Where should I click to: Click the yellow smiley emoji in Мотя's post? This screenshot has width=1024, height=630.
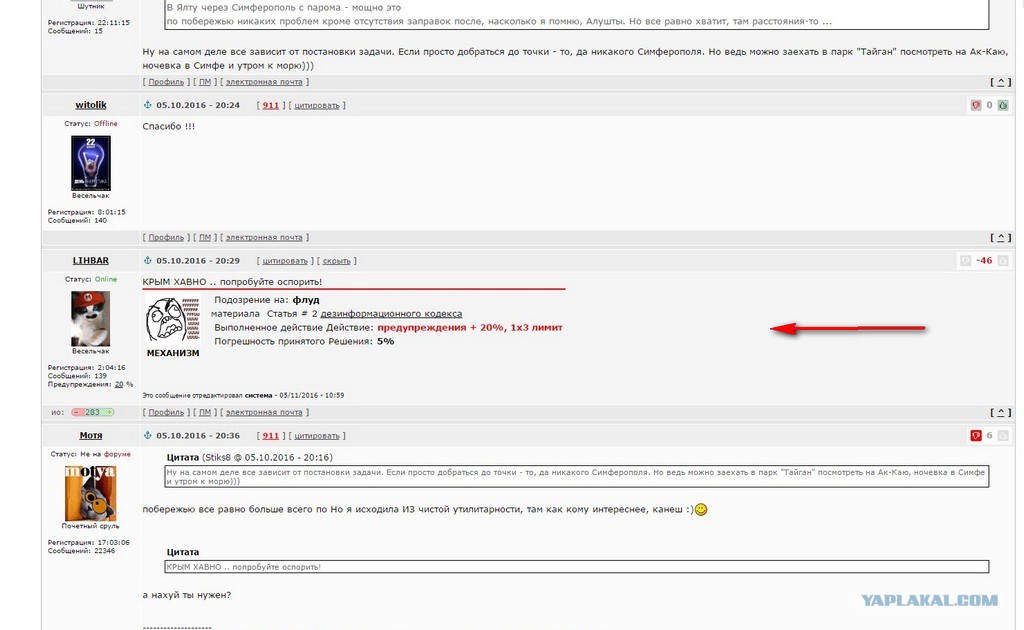[x=701, y=509]
